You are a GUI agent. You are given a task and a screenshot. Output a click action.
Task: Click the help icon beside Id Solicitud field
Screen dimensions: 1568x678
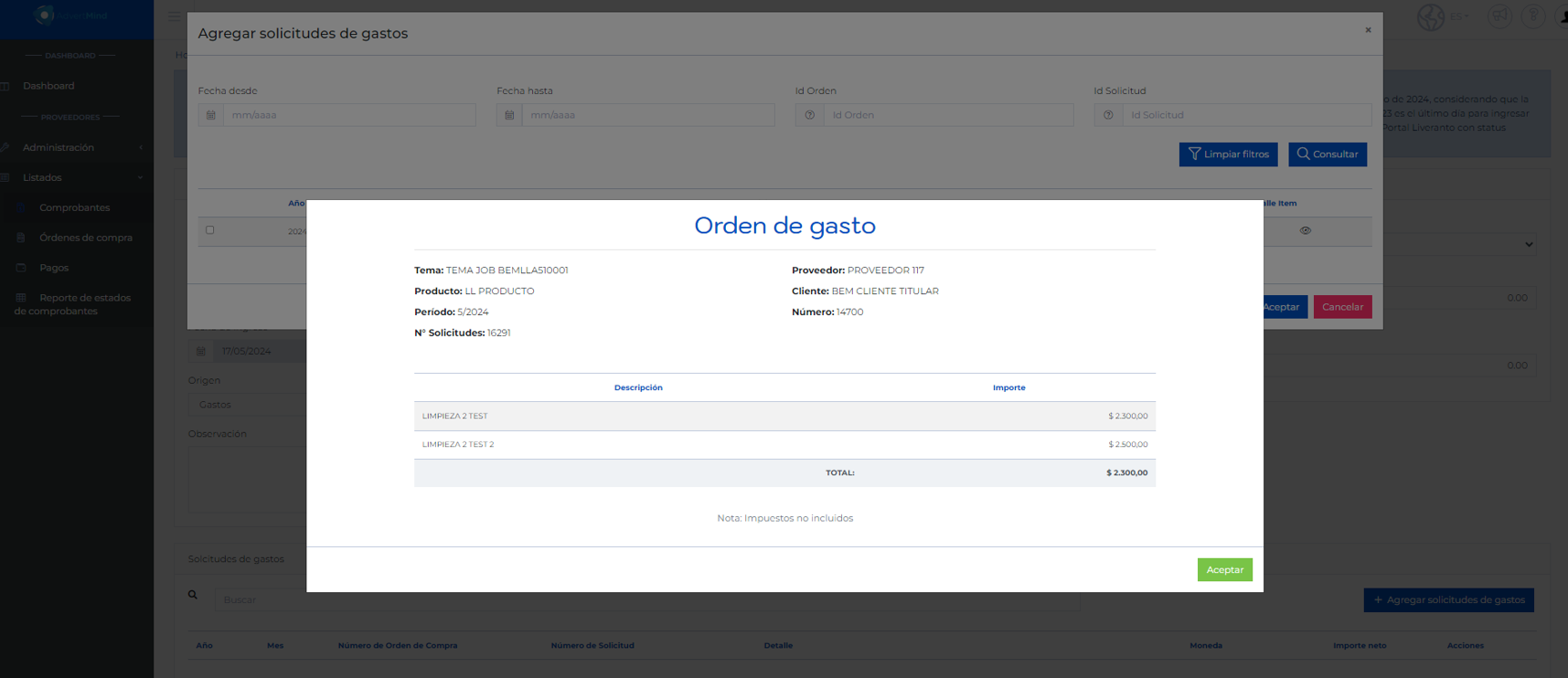[1108, 115]
